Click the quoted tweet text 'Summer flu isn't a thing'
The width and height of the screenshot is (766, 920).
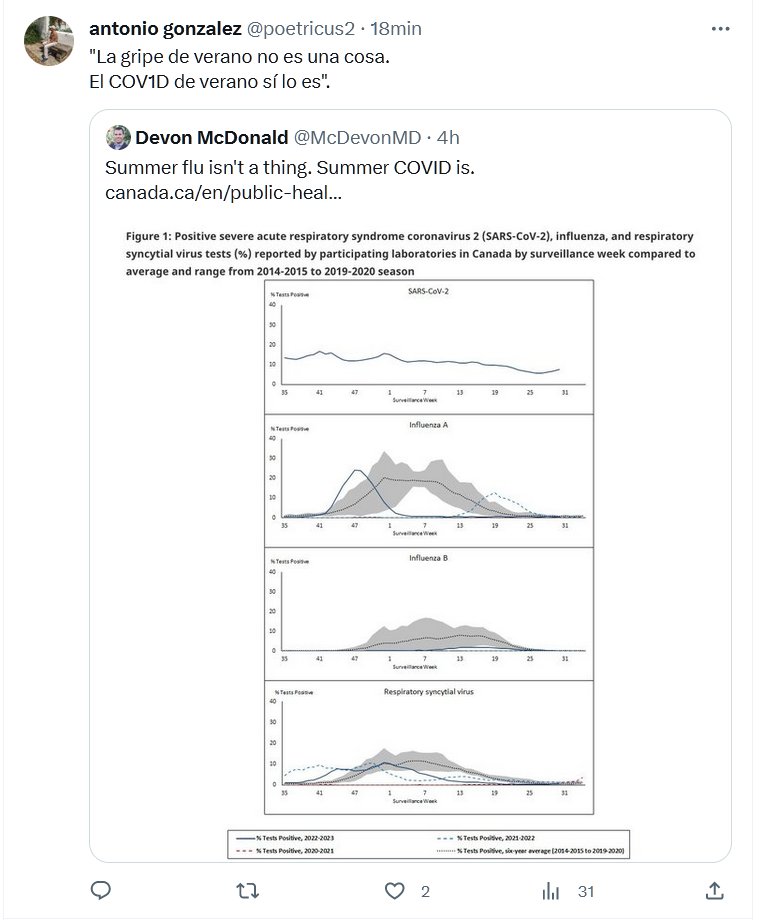(x=290, y=165)
